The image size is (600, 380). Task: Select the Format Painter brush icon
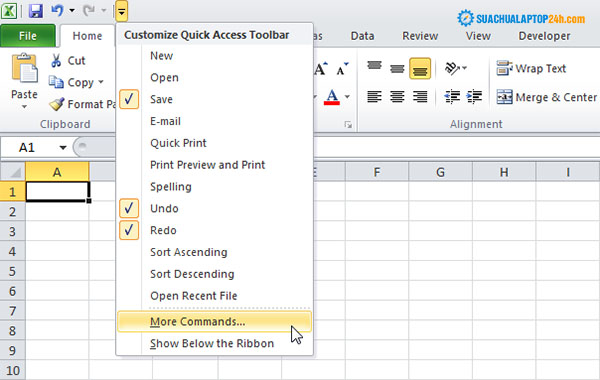(x=57, y=104)
